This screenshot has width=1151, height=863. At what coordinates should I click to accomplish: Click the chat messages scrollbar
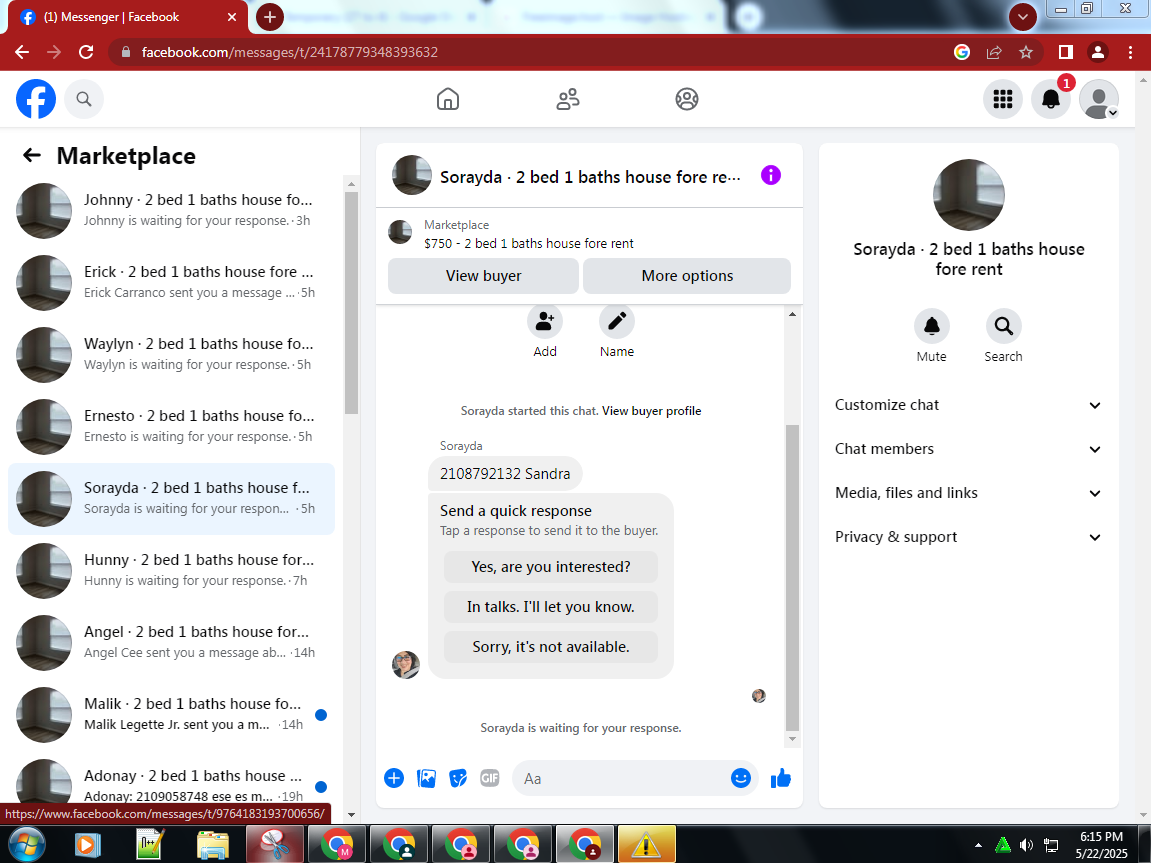pyautogui.click(x=792, y=580)
